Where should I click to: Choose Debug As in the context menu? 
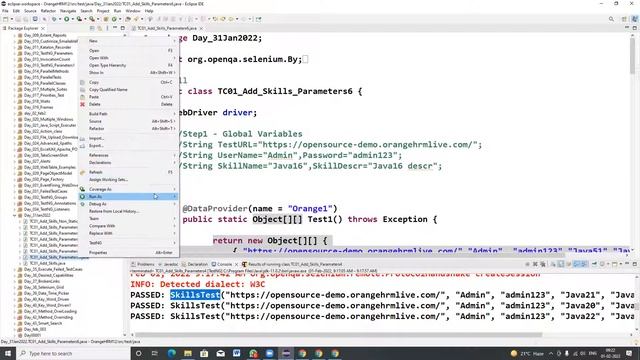pos(129,204)
